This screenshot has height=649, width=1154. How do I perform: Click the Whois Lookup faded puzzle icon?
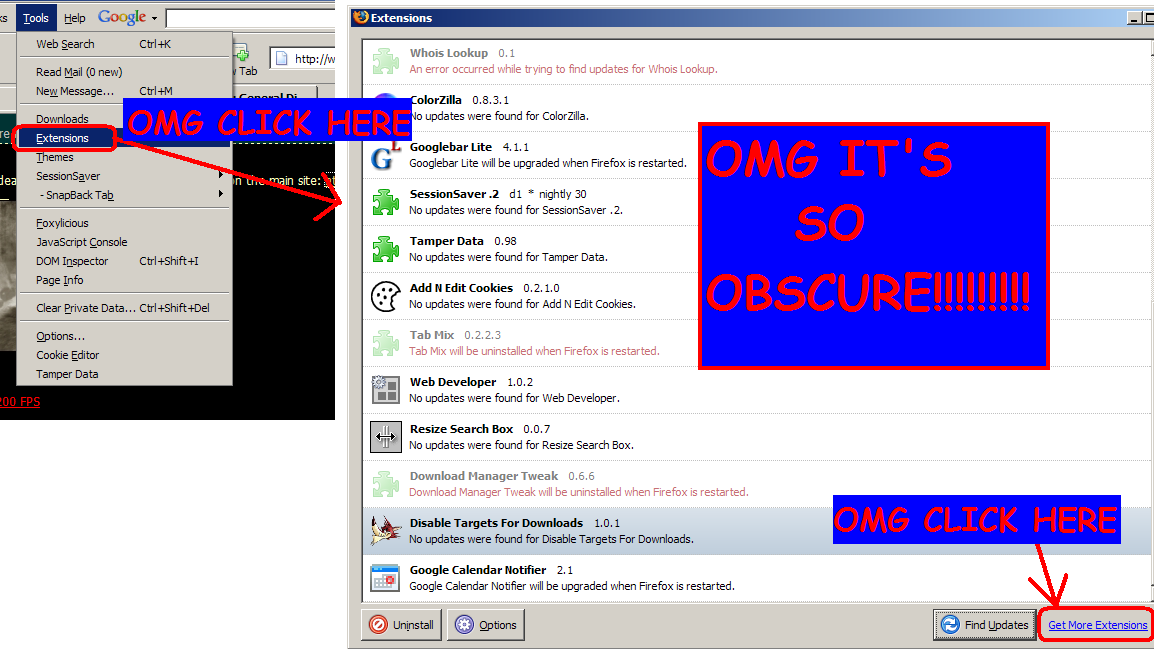386,61
